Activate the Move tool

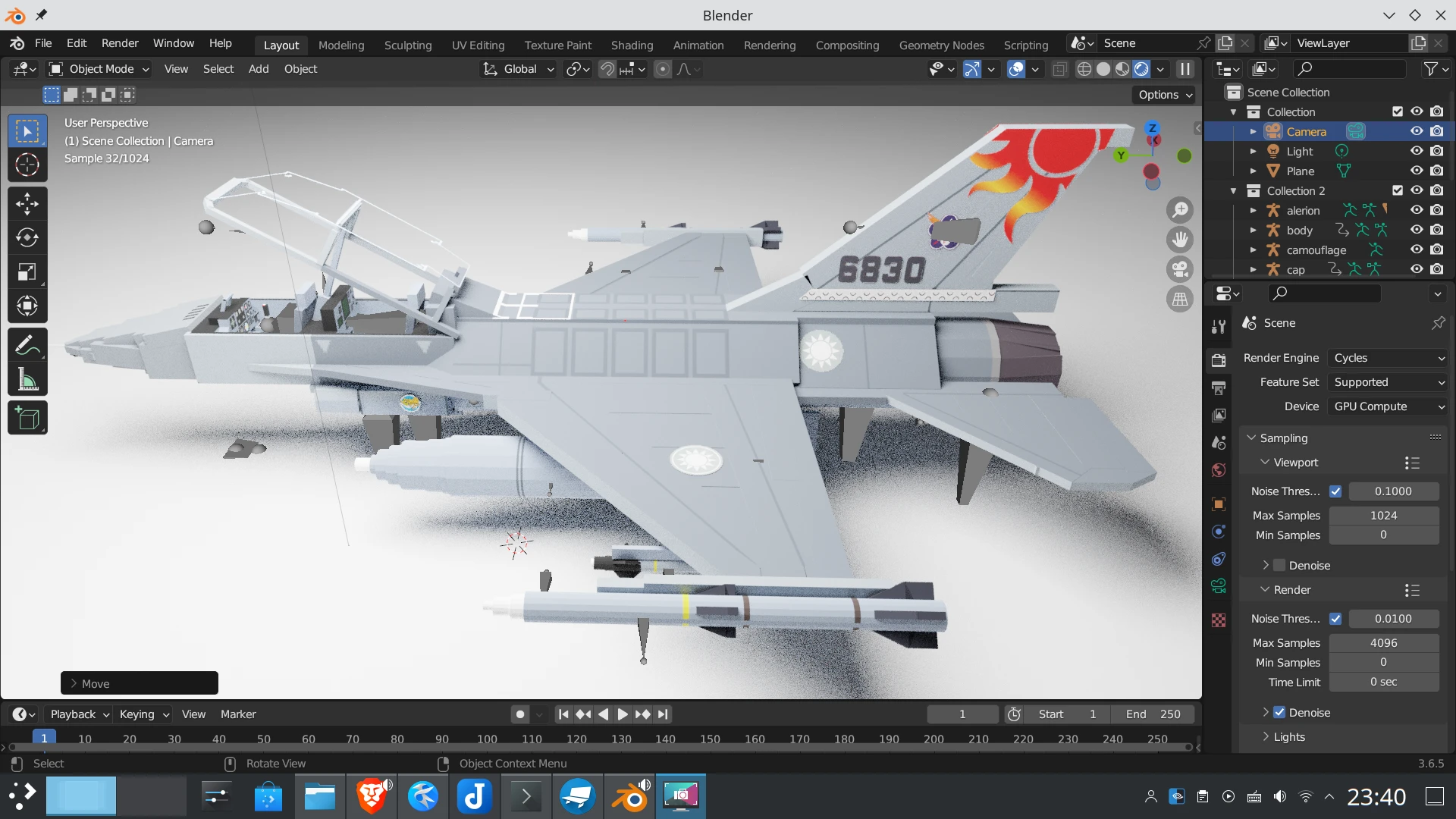coord(27,203)
